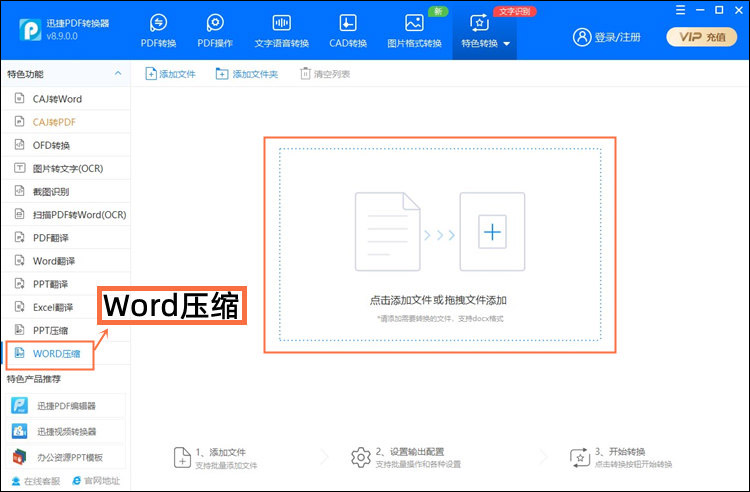Screen dimensions: 750x492
Task: Select 扫描PDF转Word(OCR) in sidebar
Action: tap(66, 215)
